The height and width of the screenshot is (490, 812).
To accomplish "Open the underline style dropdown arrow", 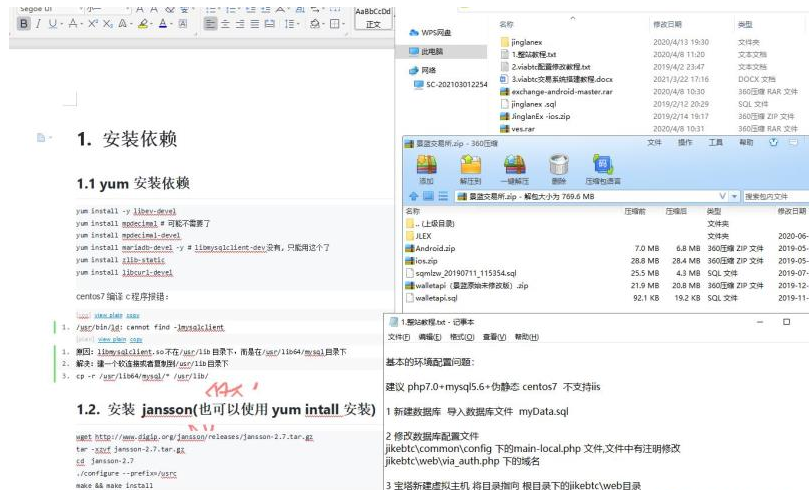I will pyautogui.click(x=62, y=24).
